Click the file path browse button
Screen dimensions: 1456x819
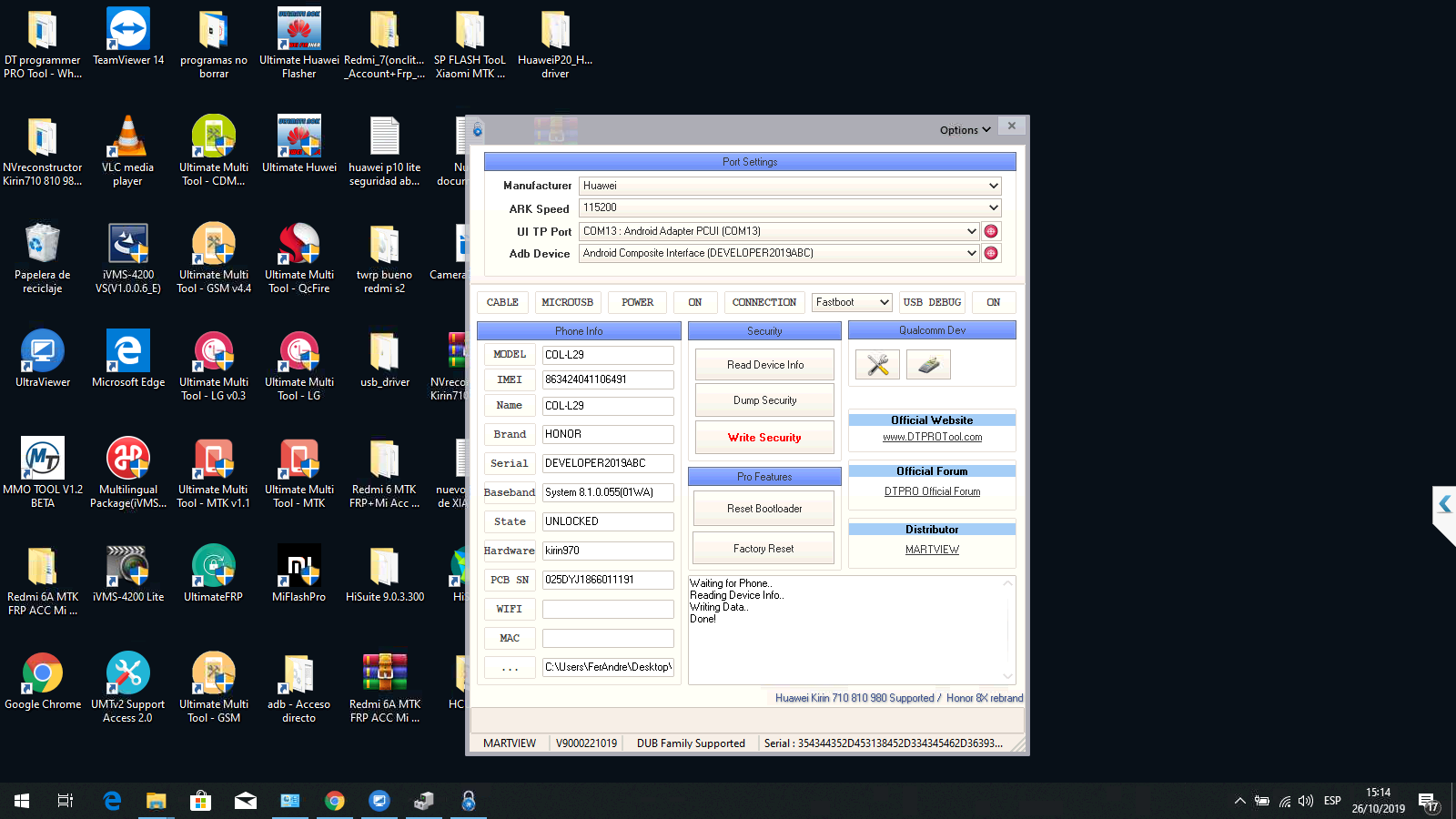coord(510,667)
